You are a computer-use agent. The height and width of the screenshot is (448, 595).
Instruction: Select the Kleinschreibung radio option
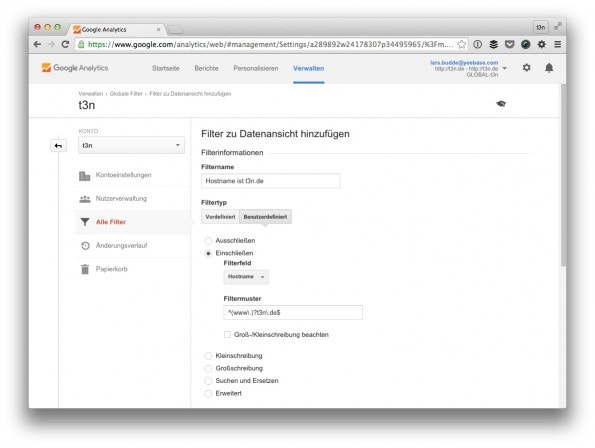pyautogui.click(x=208, y=355)
